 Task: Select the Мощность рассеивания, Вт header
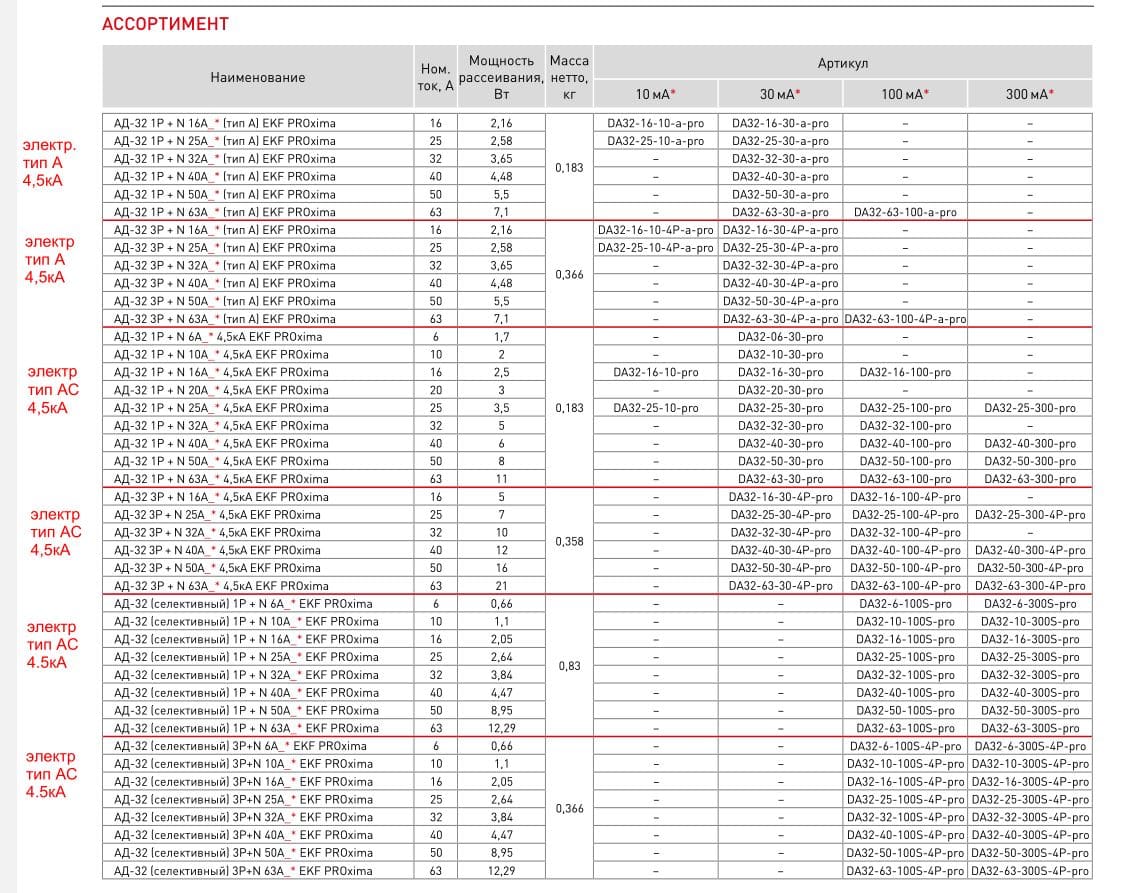pos(501,77)
